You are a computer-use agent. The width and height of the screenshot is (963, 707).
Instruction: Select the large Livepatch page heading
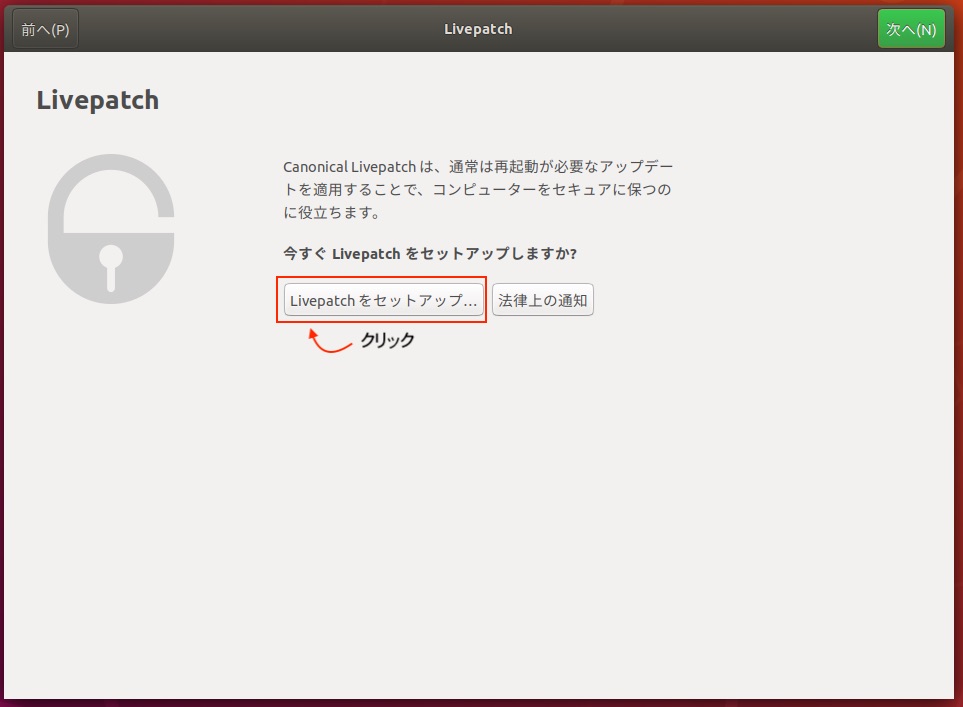tap(98, 100)
